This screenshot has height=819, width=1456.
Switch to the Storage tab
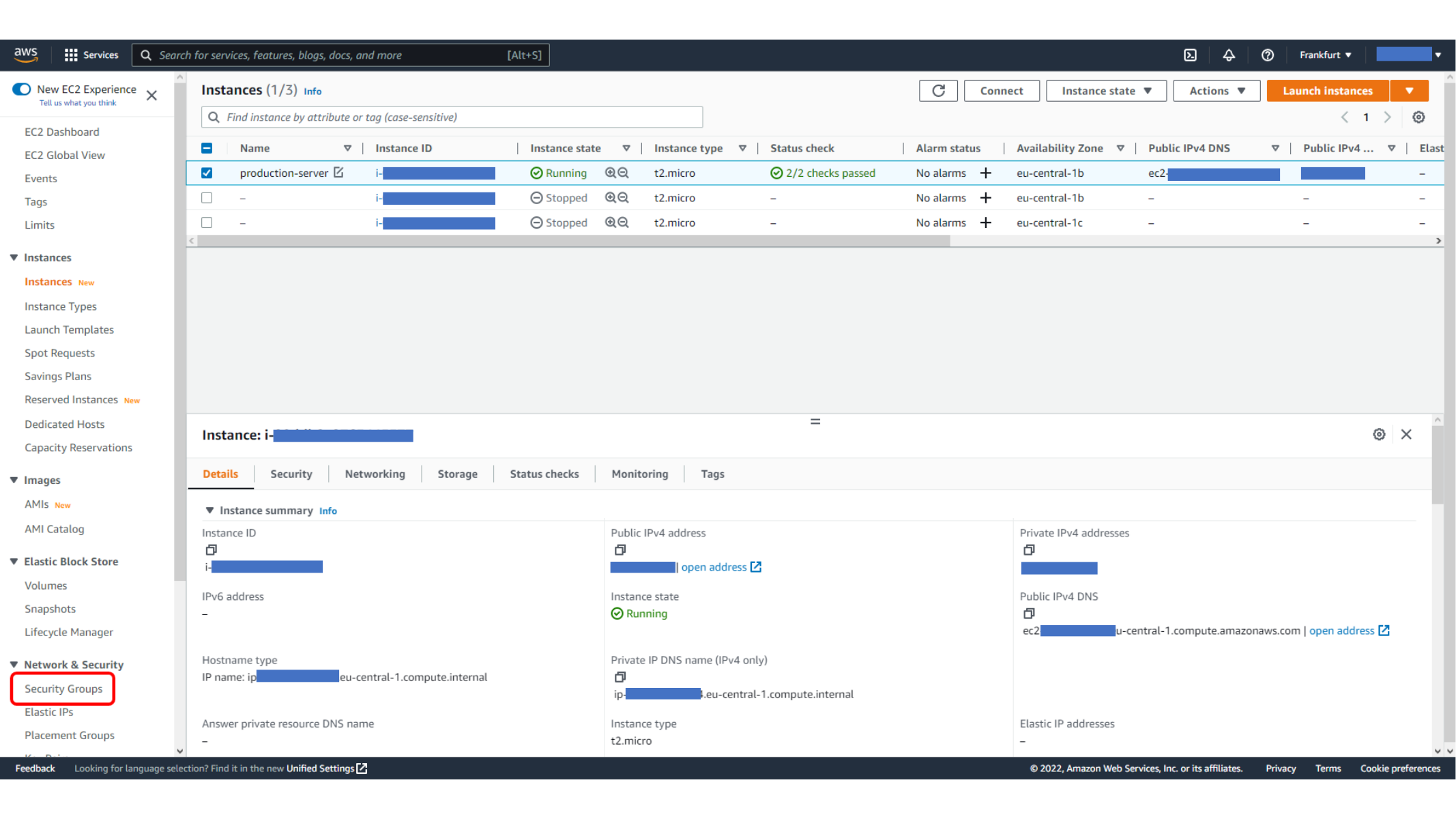click(457, 474)
